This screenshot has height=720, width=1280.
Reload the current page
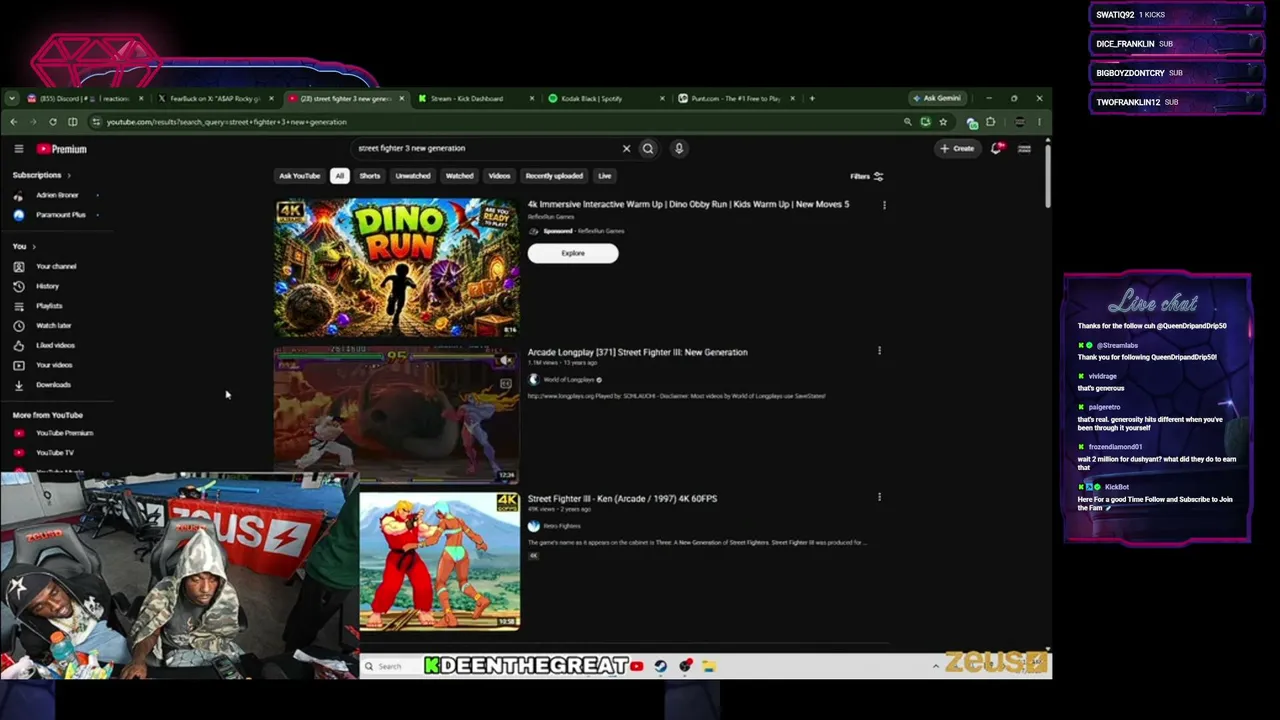point(53,122)
